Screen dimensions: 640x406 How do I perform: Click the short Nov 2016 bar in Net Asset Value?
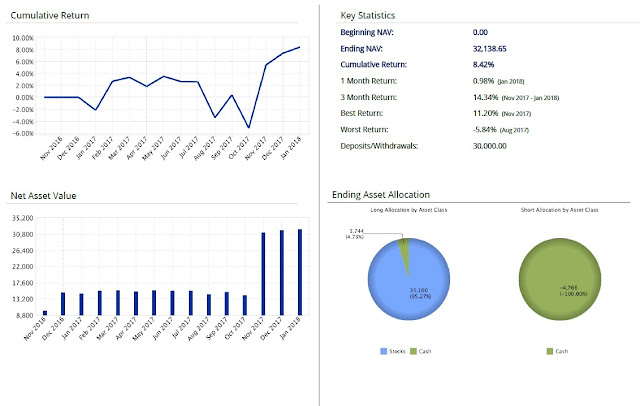pyautogui.click(x=45, y=313)
